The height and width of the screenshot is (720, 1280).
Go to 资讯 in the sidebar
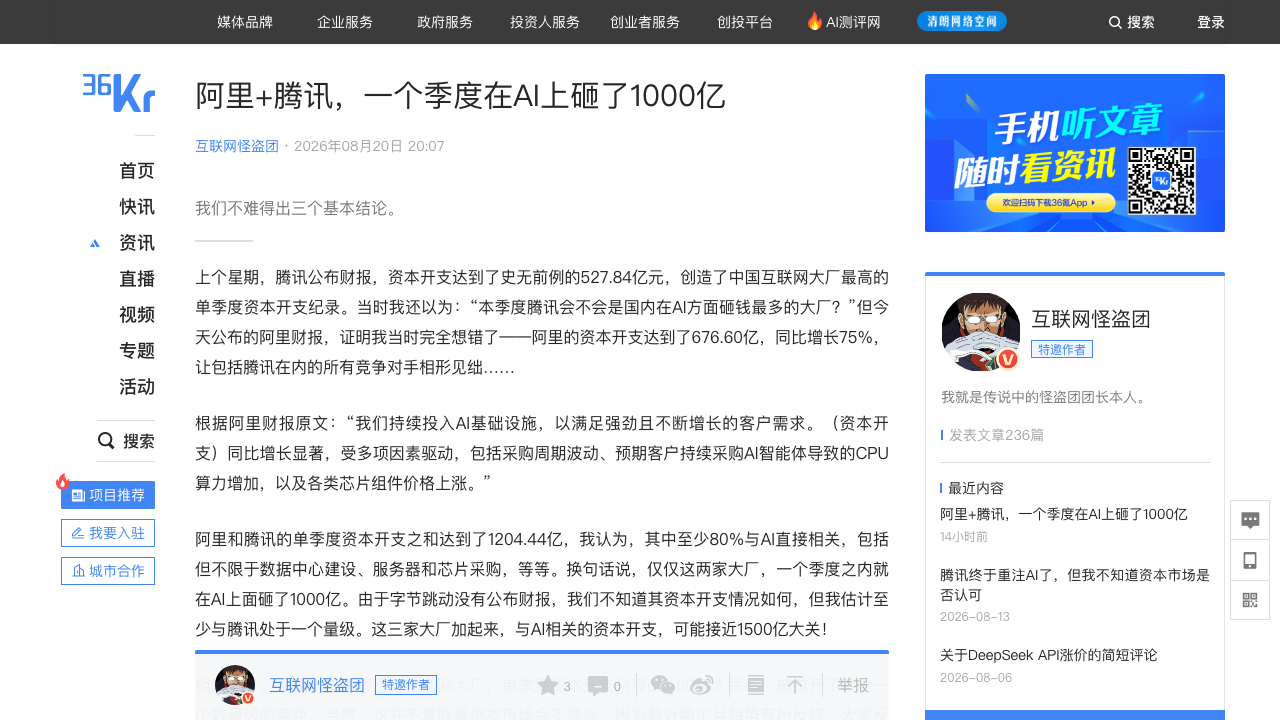(x=137, y=243)
